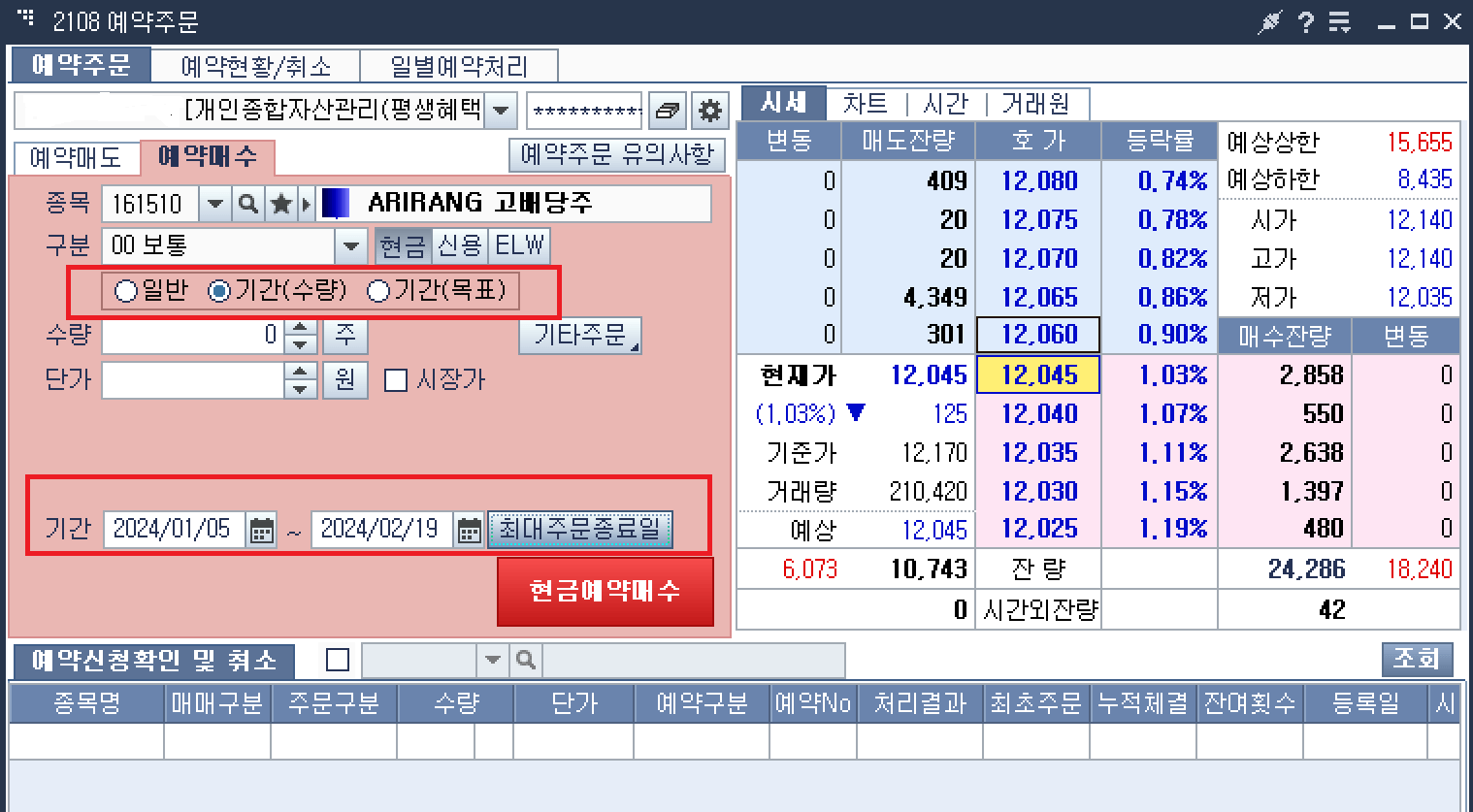Open the dropdown next to stock code 161510

[x=215, y=204]
